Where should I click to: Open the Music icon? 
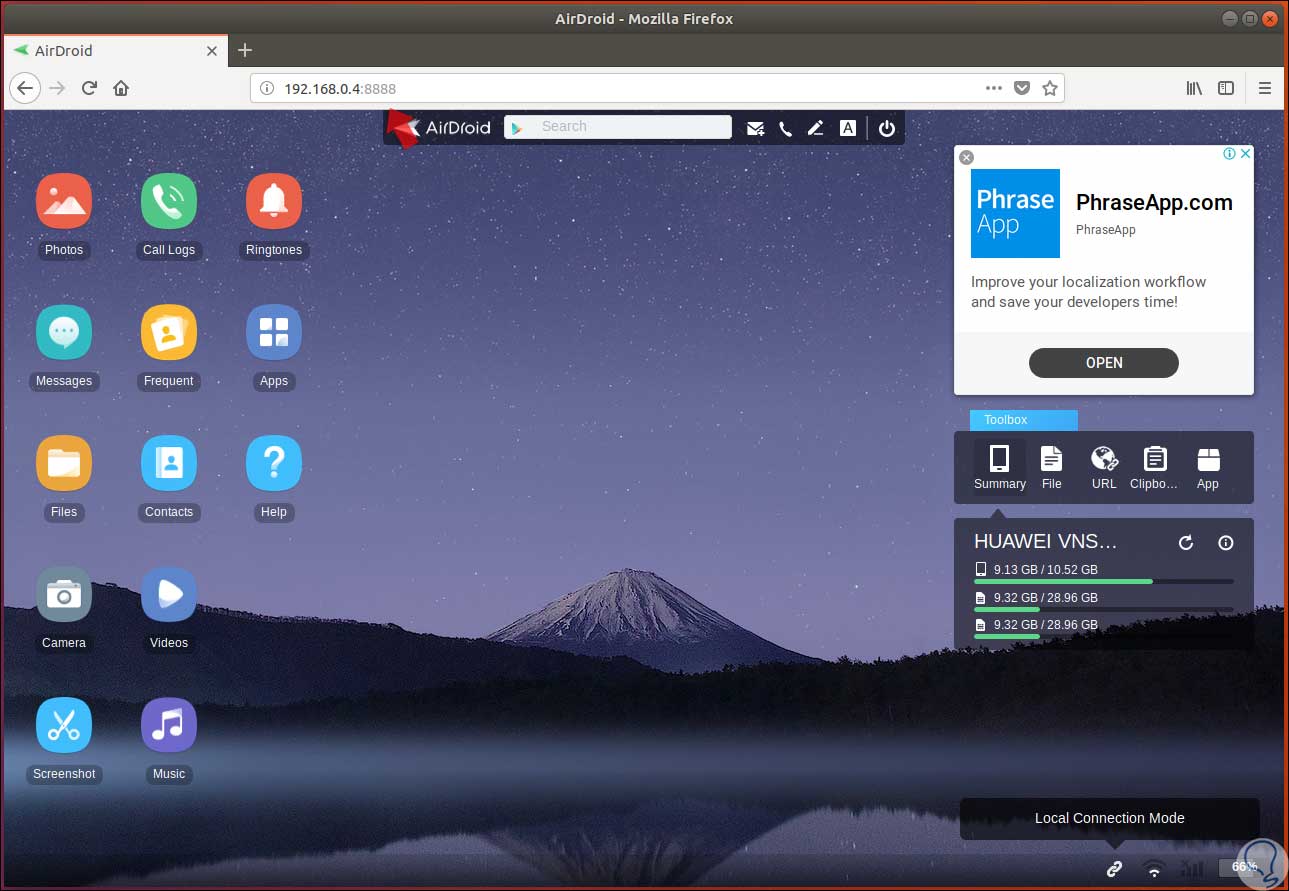pyautogui.click(x=169, y=725)
